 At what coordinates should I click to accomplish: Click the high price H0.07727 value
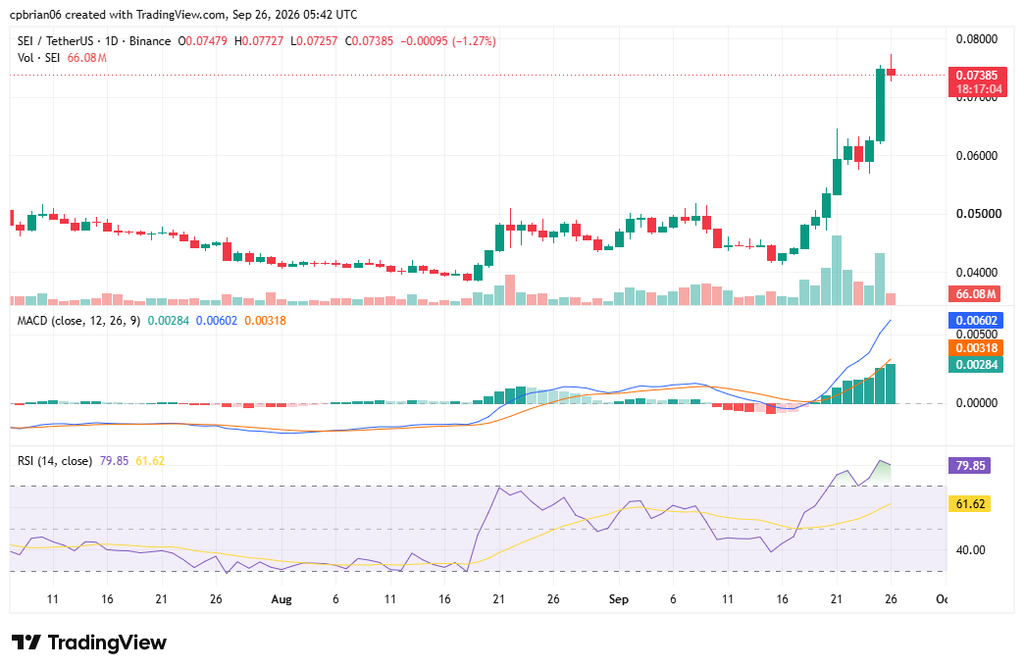[259, 41]
